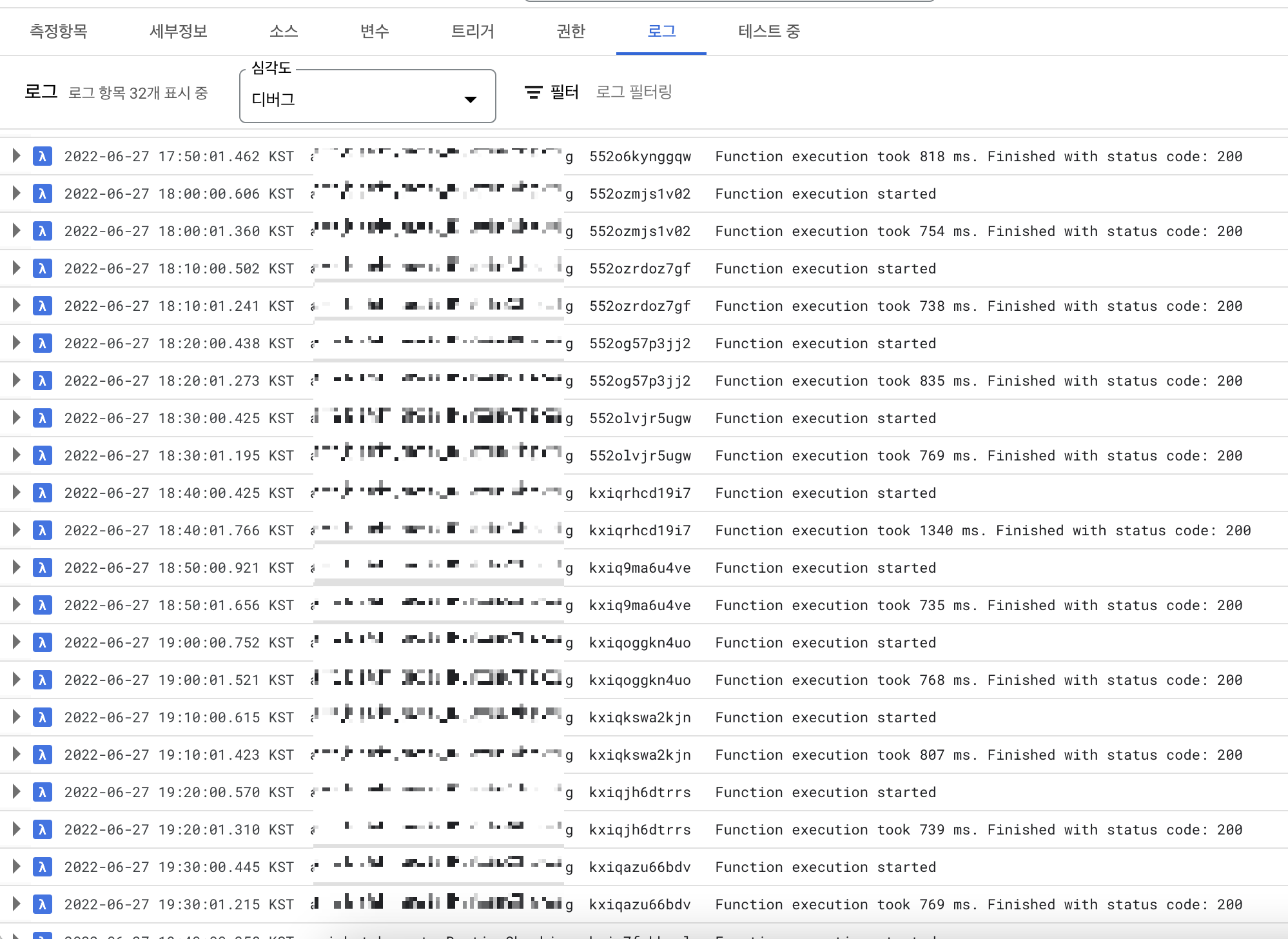Click lambda icon for 18:20:00.438 entry
1288x939 pixels.
[43, 343]
